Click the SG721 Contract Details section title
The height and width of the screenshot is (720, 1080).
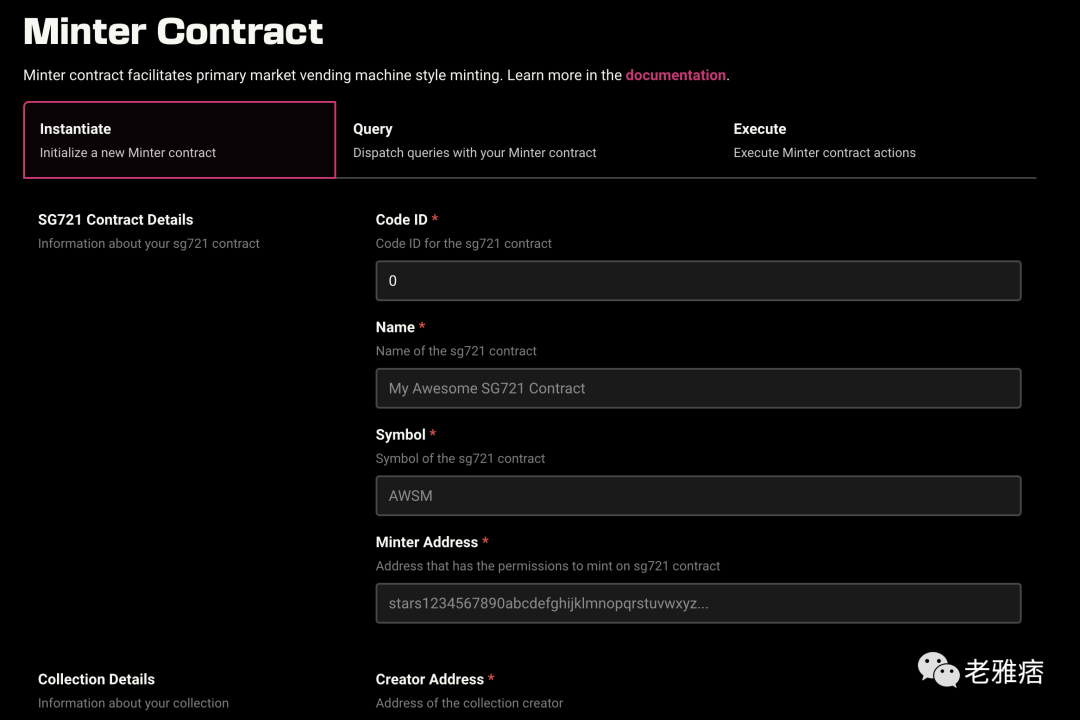[115, 220]
